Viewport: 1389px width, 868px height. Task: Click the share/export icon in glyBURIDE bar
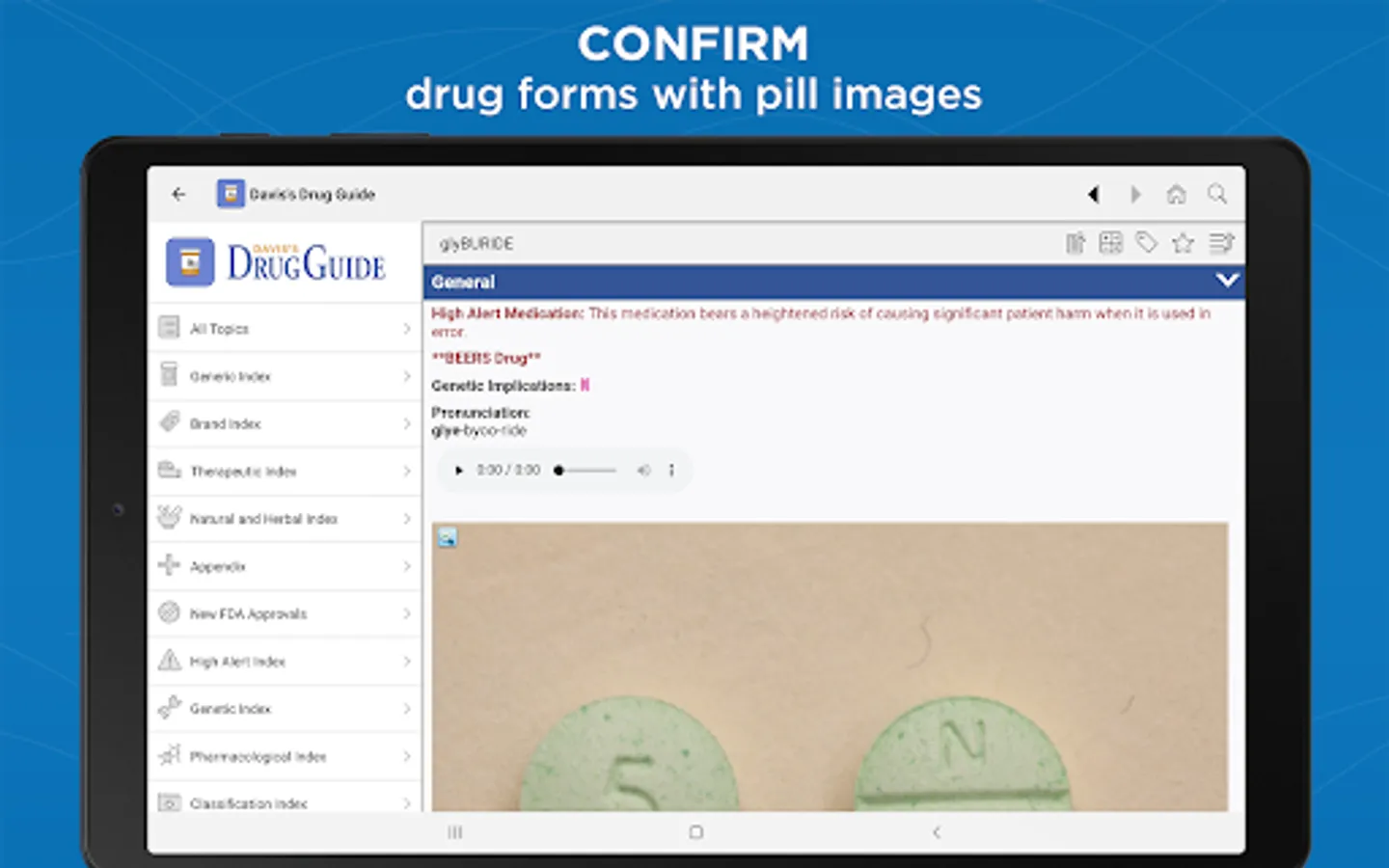tap(1076, 243)
